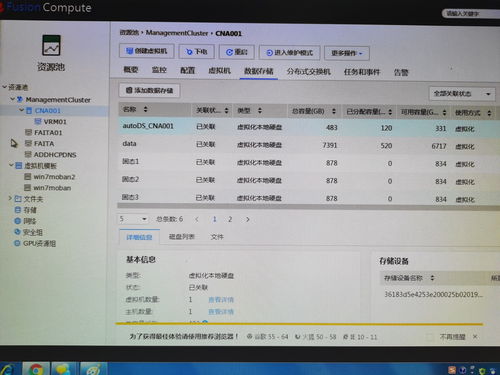Click the 安全组 security group icon
The width and height of the screenshot is (500, 375).
coord(18,232)
